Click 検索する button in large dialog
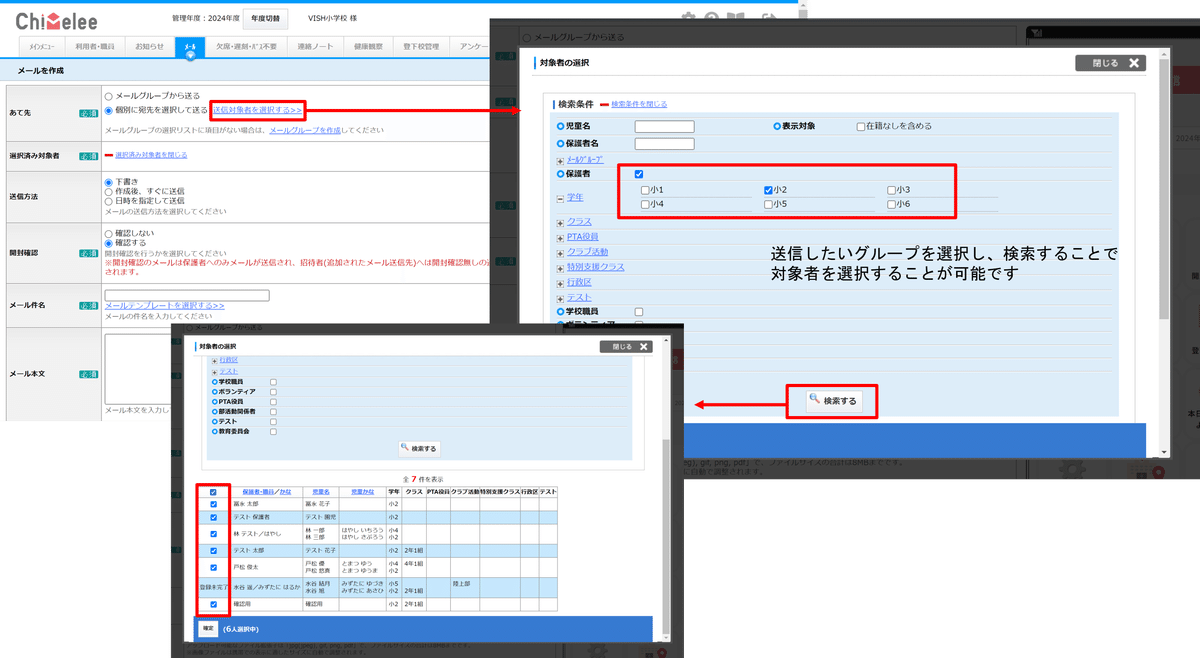 pyautogui.click(x=832, y=400)
